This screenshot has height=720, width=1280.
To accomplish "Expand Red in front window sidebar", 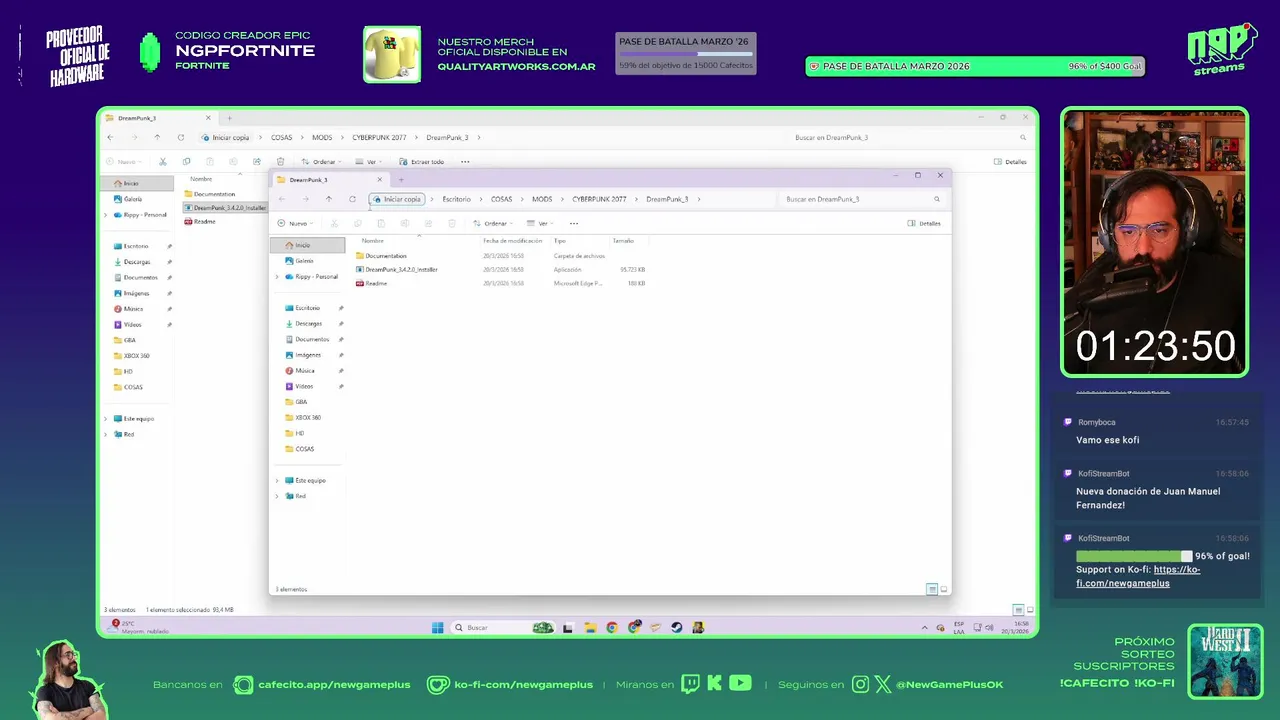I will tap(277, 496).
